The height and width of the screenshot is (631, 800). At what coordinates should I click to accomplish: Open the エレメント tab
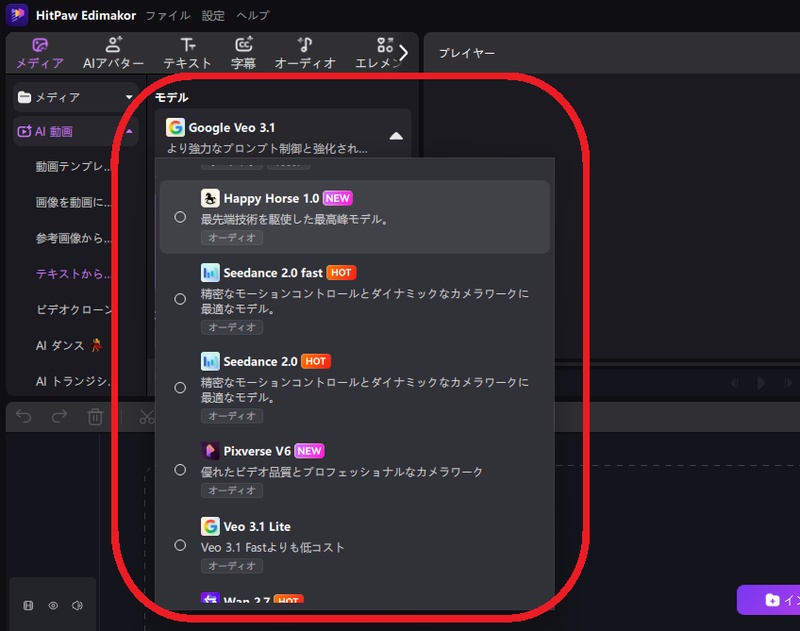(378, 53)
